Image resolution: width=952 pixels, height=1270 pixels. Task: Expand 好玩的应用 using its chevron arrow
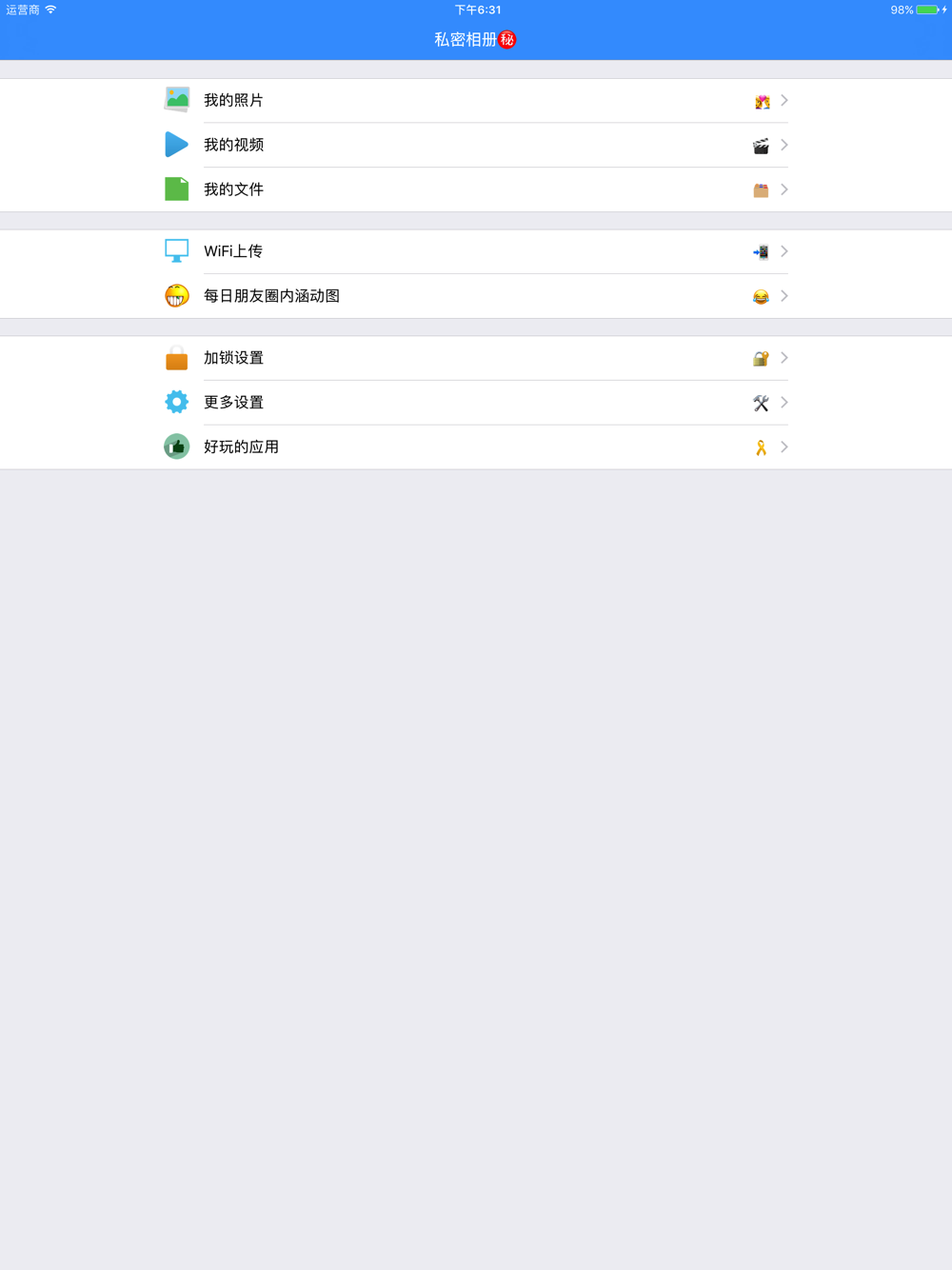pos(784,446)
